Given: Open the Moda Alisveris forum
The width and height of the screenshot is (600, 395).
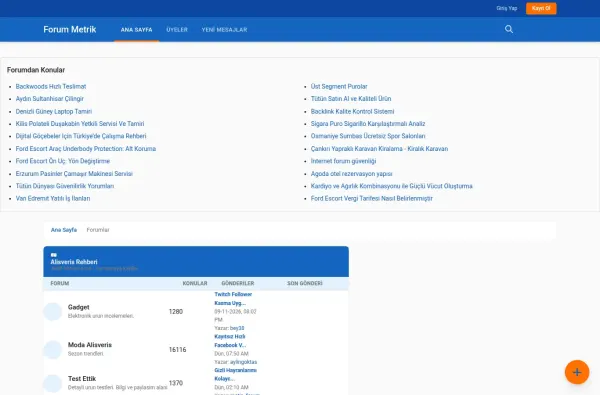Looking at the screenshot, I should coord(90,345).
